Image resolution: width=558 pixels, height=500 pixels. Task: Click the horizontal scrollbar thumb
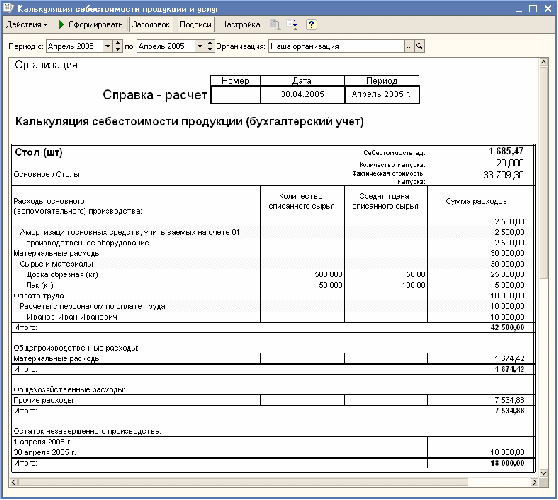[243, 483]
